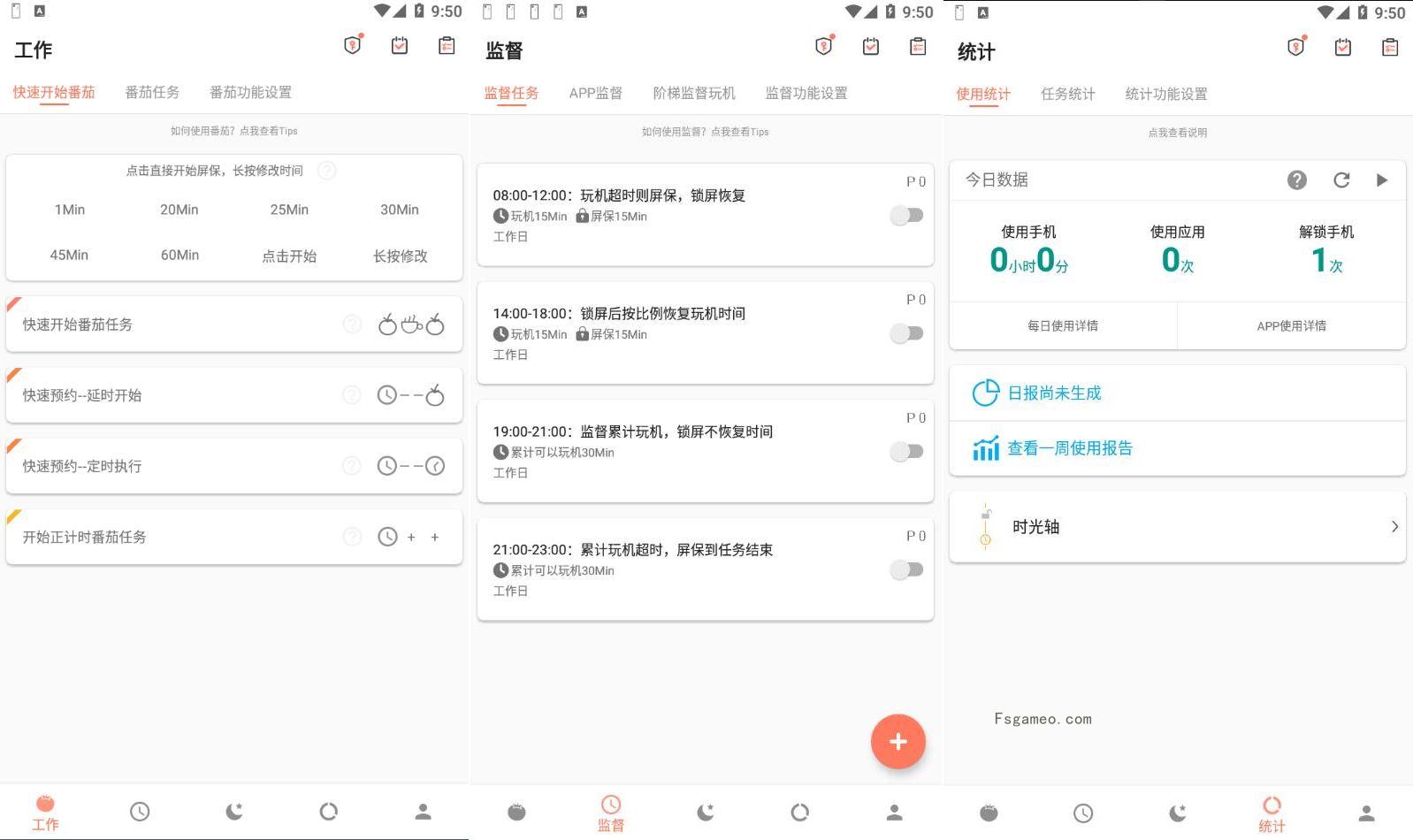Add supervision task with floating plus button
The width and height of the screenshot is (1413, 840).
click(x=897, y=741)
